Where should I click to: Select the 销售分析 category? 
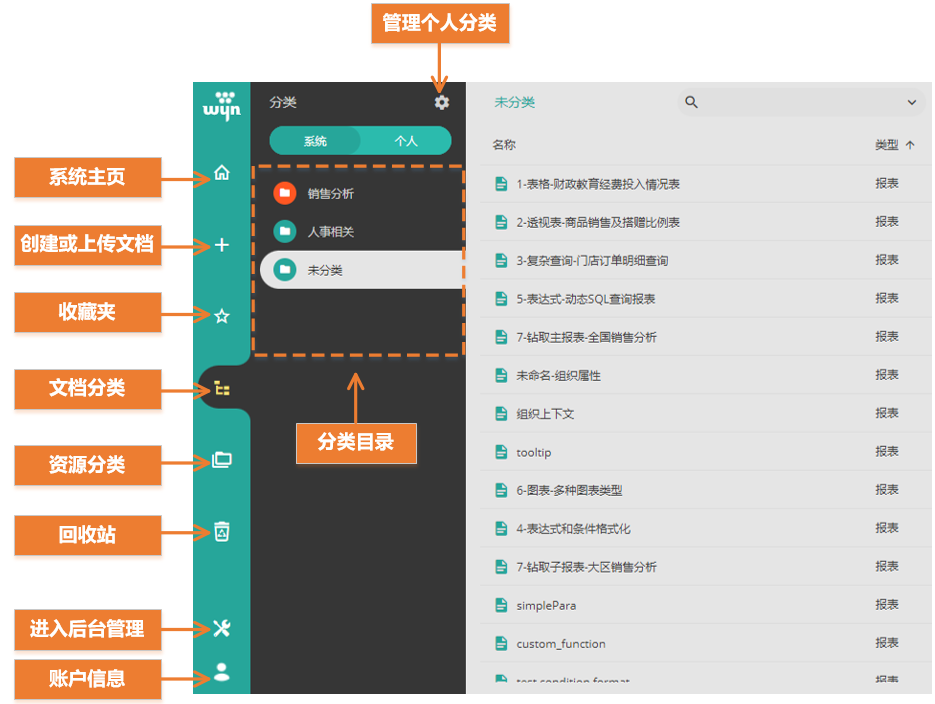(x=363, y=193)
